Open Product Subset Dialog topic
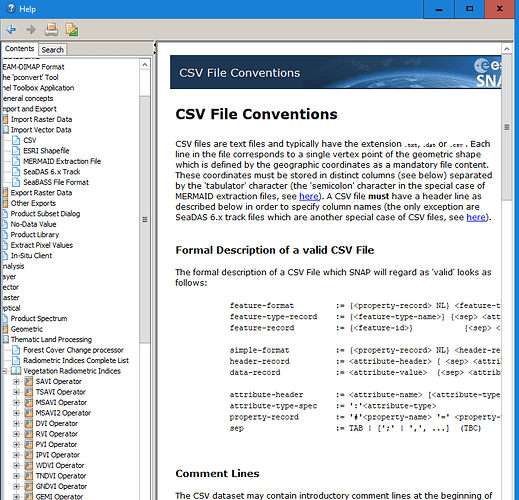 click(45, 214)
